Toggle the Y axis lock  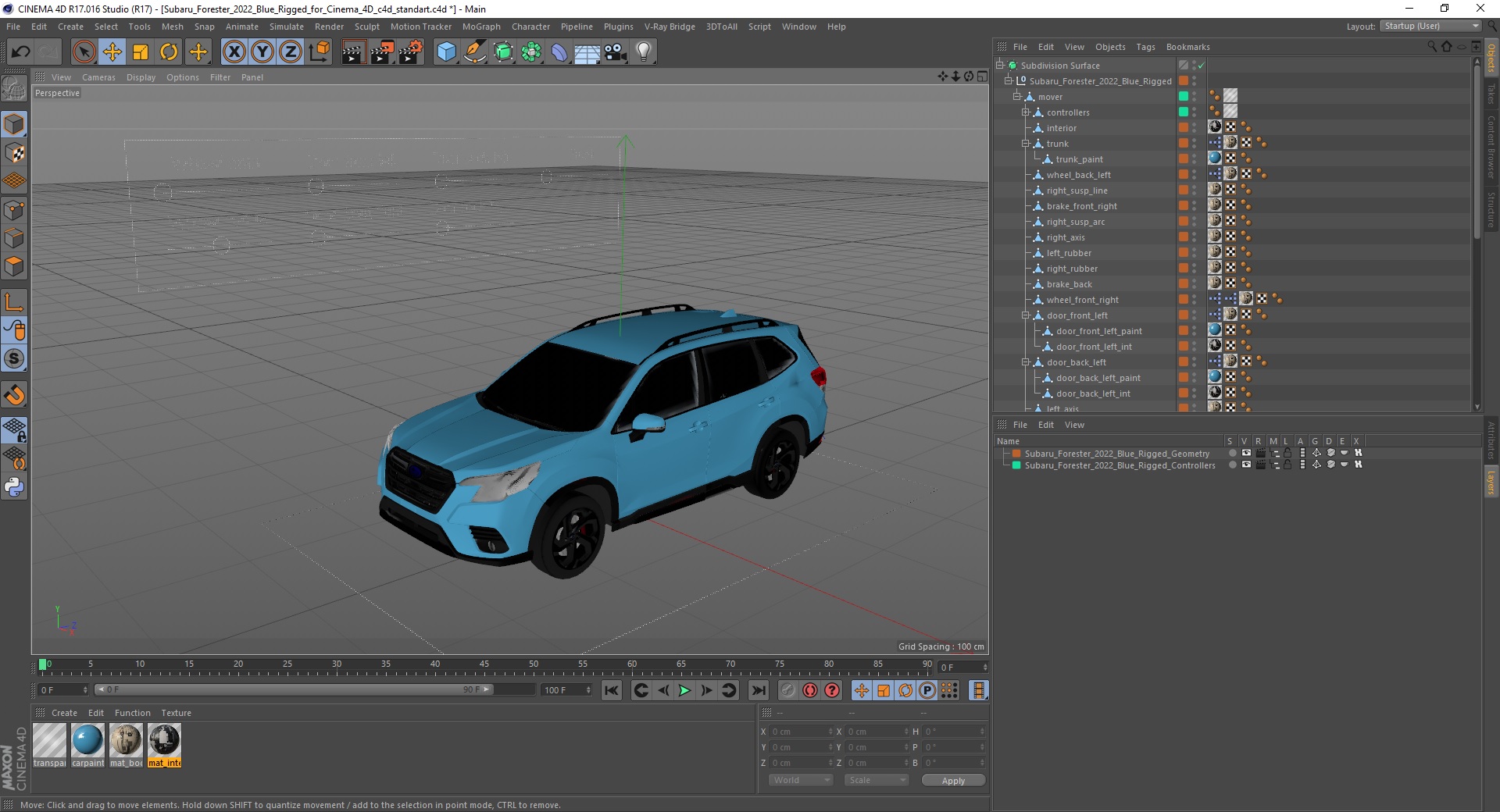click(x=262, y=52)
